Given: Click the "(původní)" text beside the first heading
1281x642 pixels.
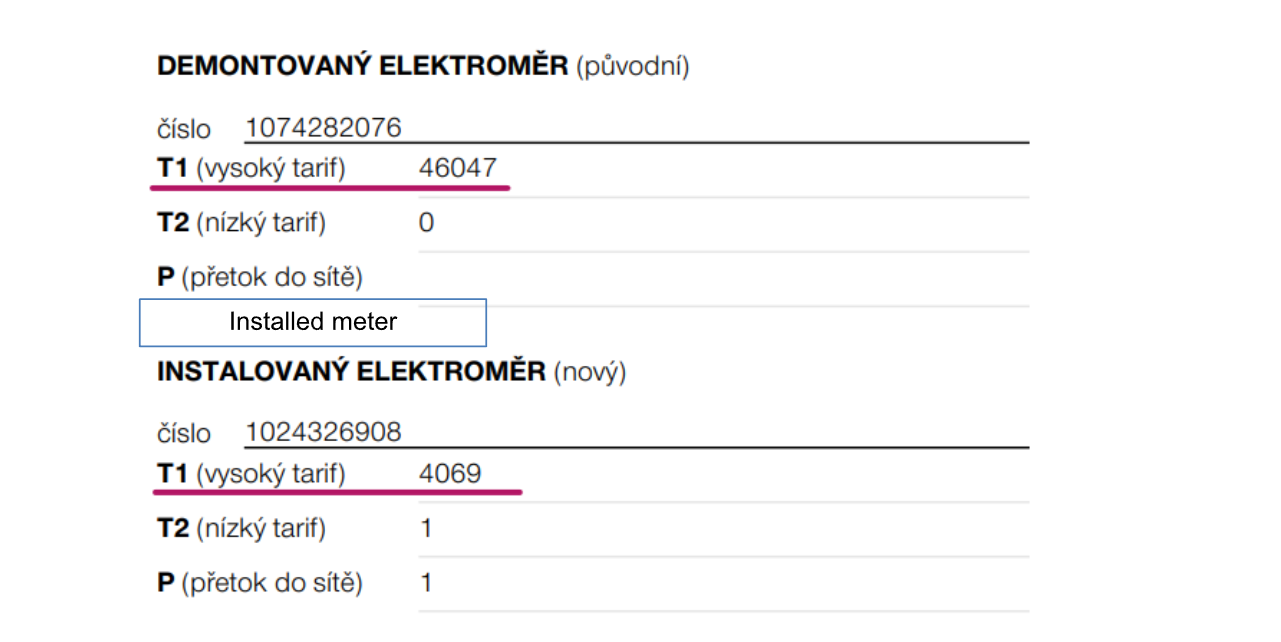Looking at the screenshot, I should click(x=632, y=67).
